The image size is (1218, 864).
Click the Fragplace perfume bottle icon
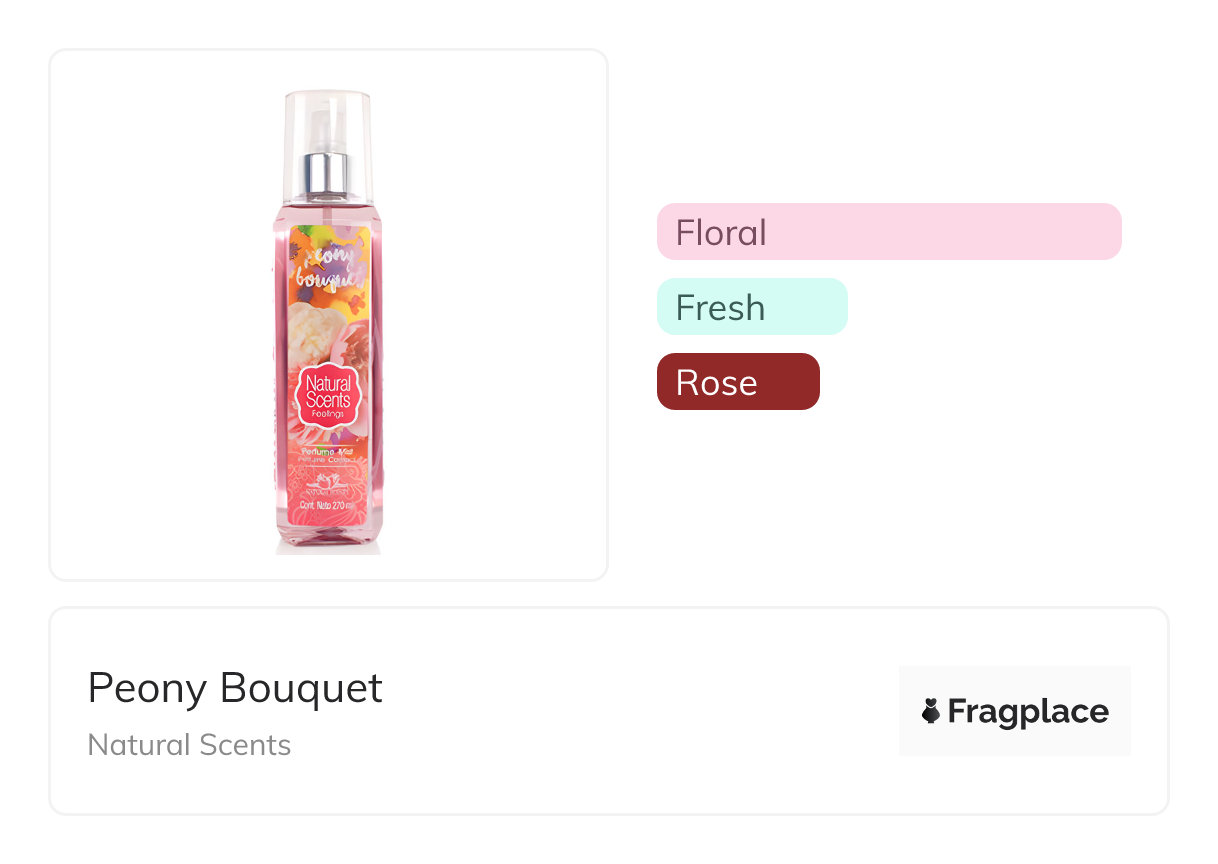(931, 712)
